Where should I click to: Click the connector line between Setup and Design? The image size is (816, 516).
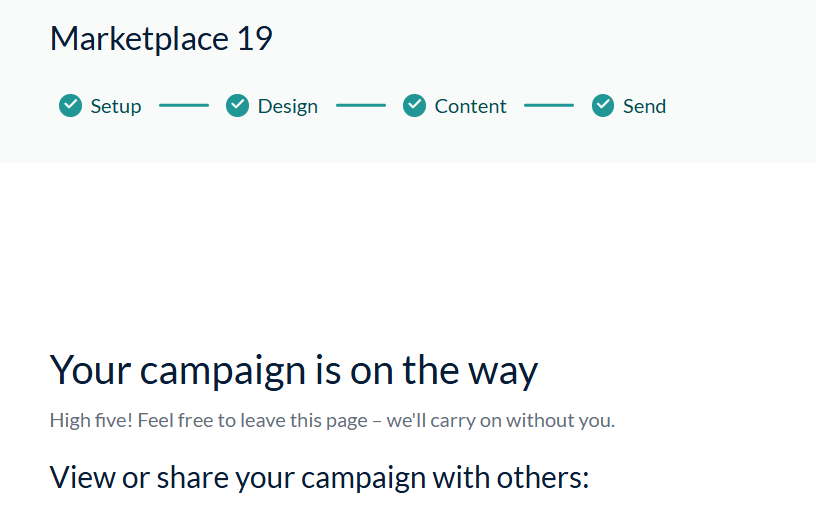184,105
